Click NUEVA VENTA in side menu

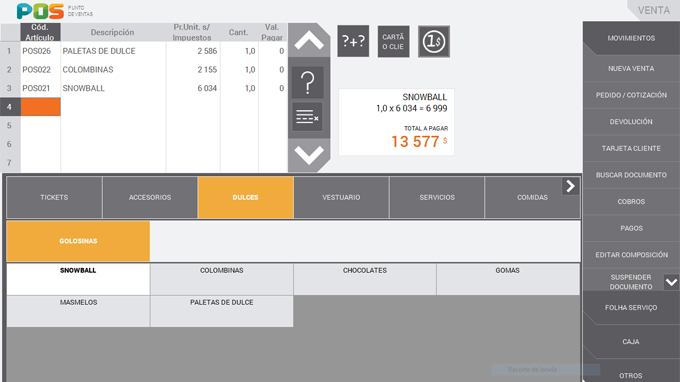point(631,69)
